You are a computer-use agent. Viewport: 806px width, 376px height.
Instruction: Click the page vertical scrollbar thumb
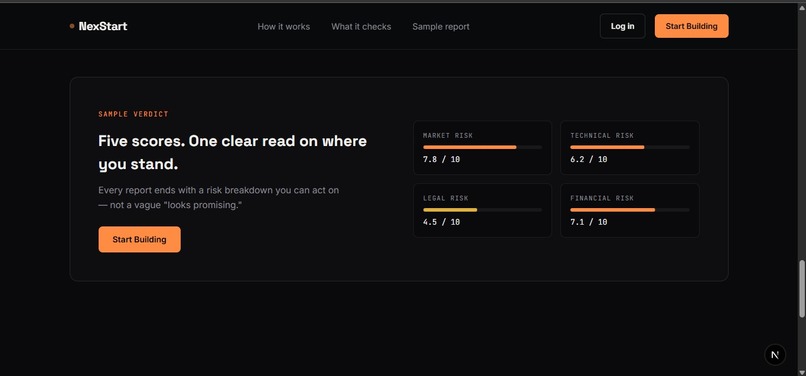(801, 289)
